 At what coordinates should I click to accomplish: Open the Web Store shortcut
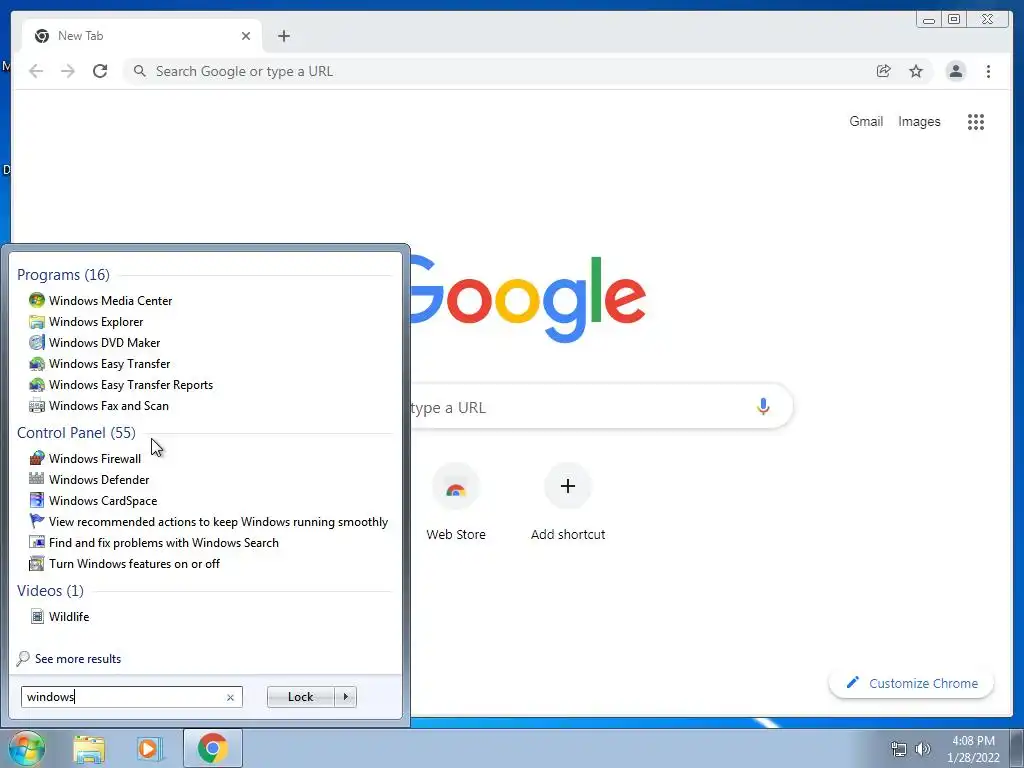pos(456,503)
